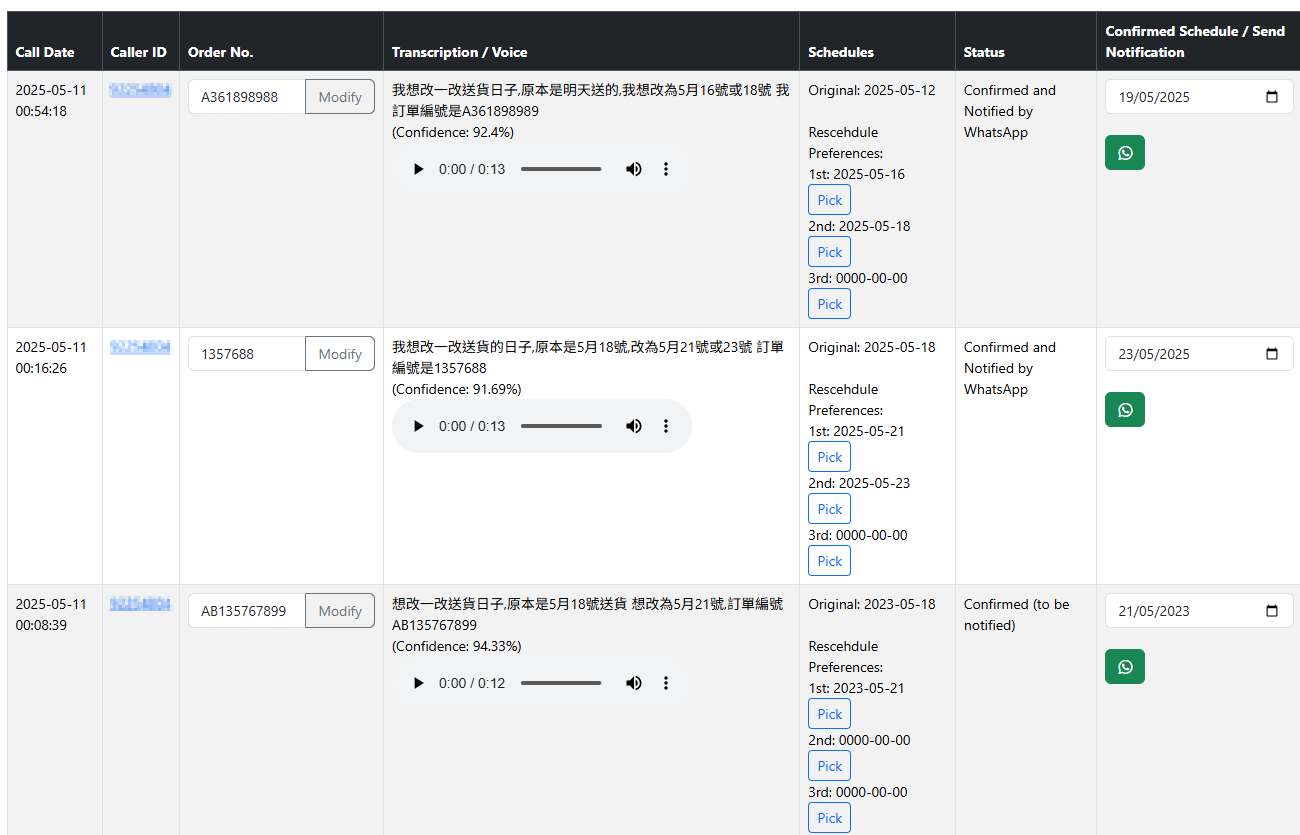
Task: Open audio options menu for order 1357688
Action: 666,426
